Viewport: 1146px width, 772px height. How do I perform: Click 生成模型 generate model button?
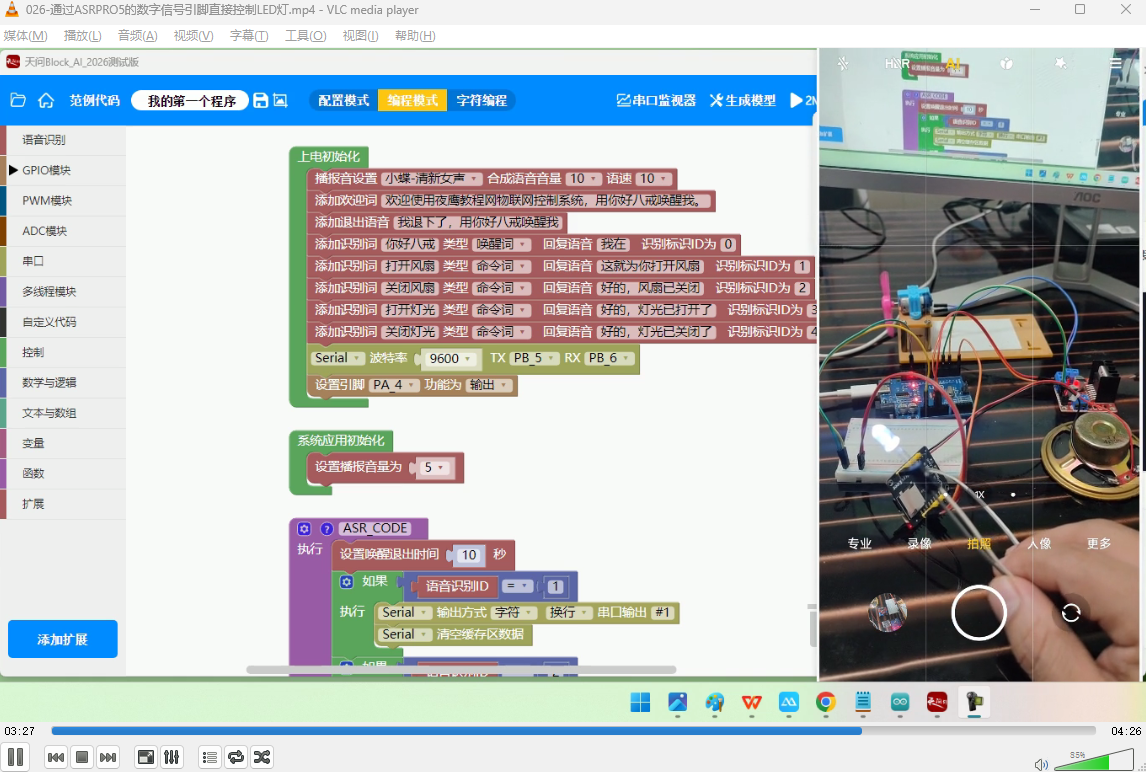click(743, 100)
